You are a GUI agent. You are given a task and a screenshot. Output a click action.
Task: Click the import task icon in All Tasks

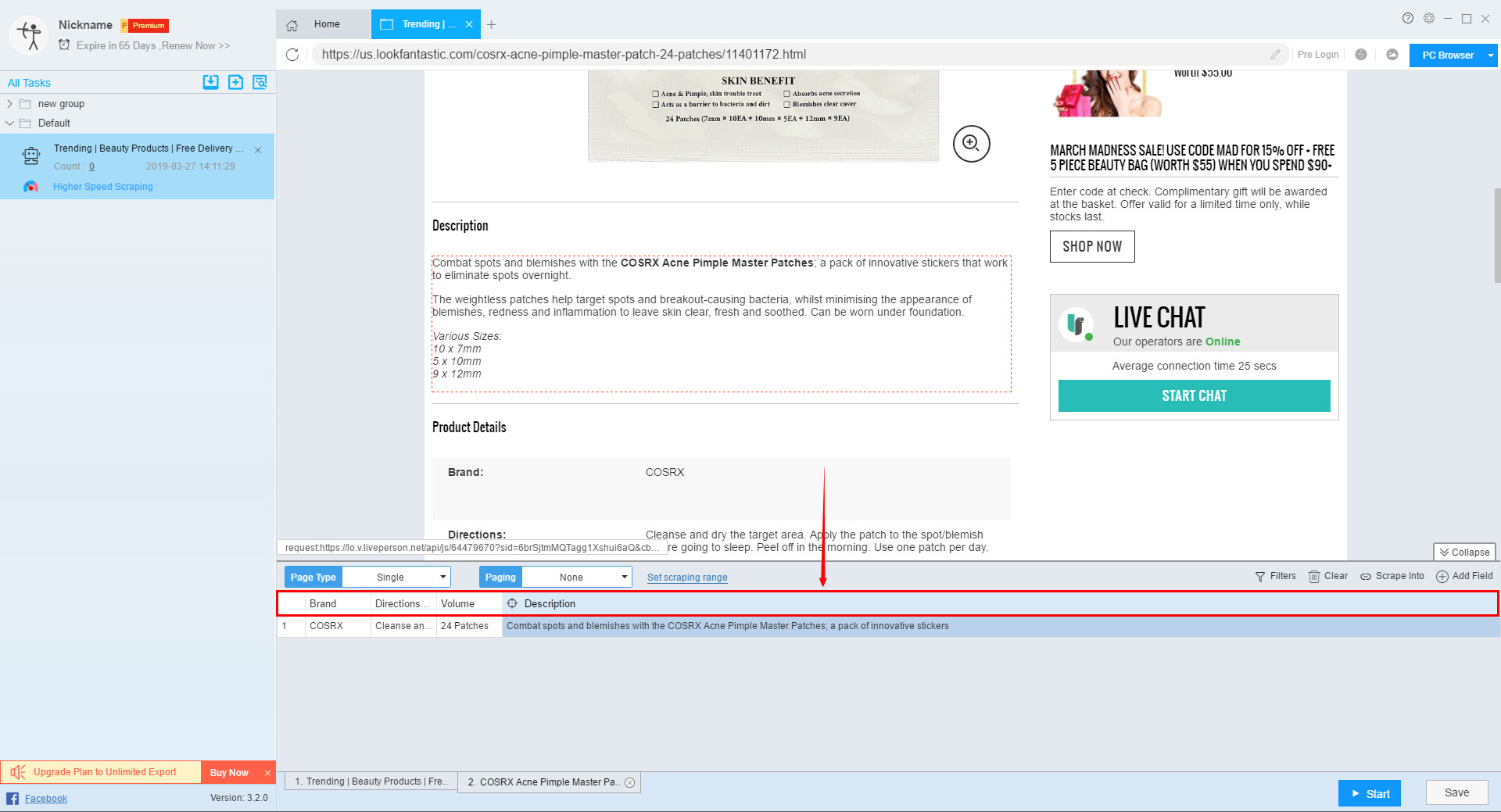pos(210,82)
